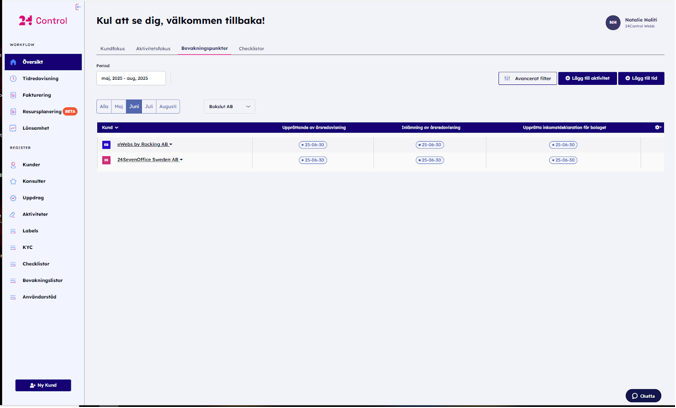This screenshot has height=408, width=676.
Task: Click the eWebs by Rocking AB avatar
Action: [x=106, y=145]
